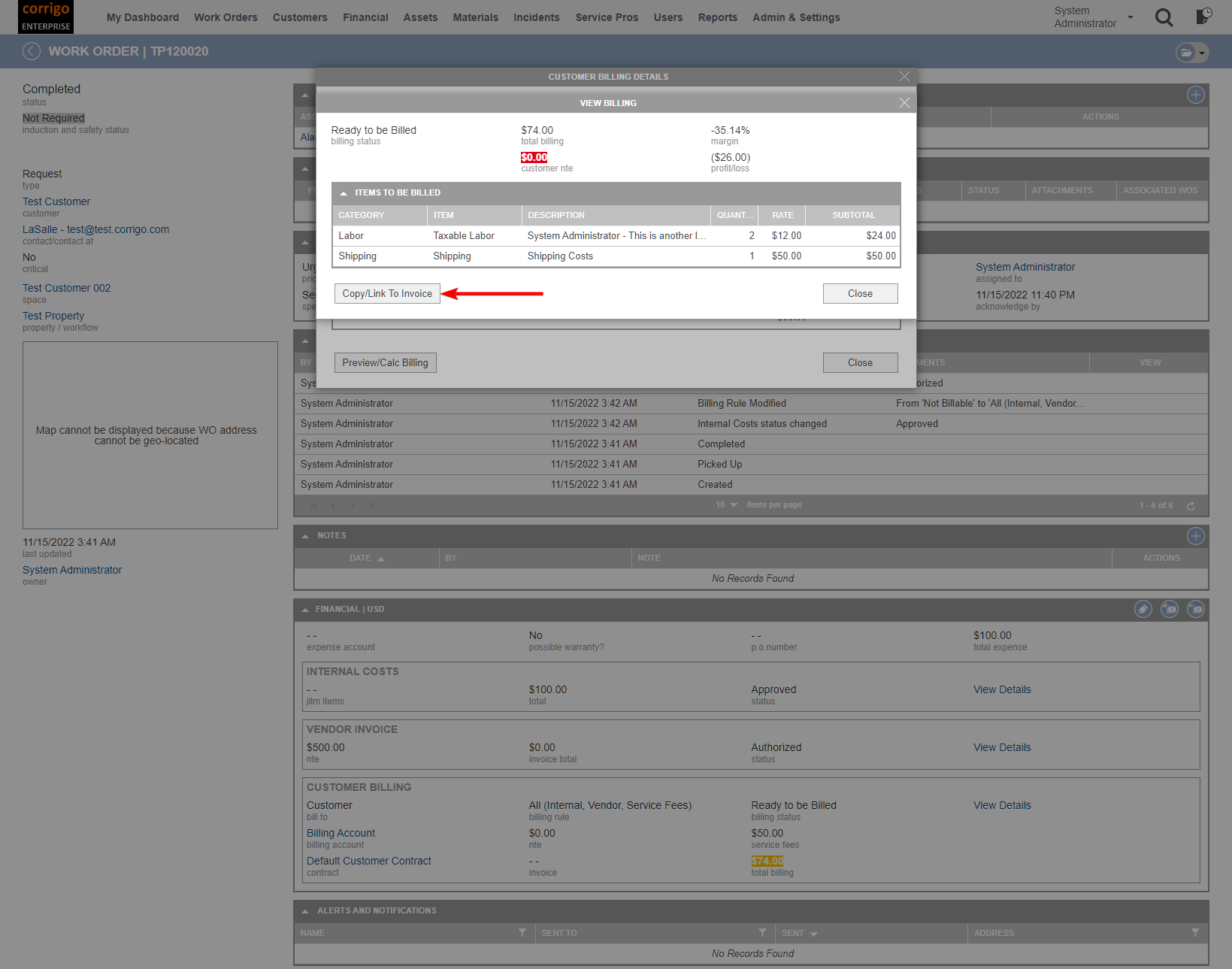Click the add icon on the Notes section

1196,535
